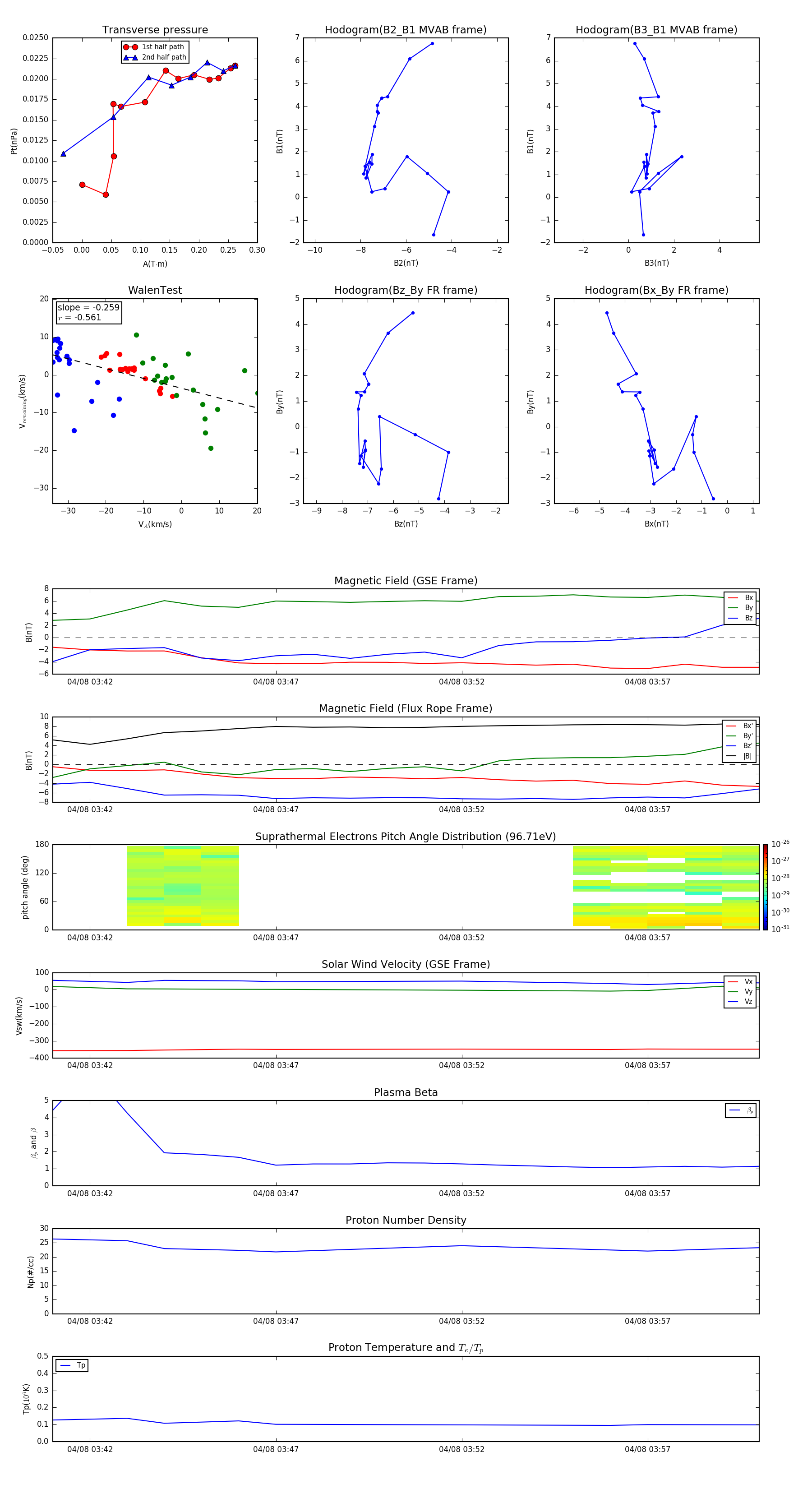This screenshot has width=812, height=1489.
Task: Click '04/08 03:42' tick under Proton Density plot
Action: pyautogui.click(x=90, y=1321)
